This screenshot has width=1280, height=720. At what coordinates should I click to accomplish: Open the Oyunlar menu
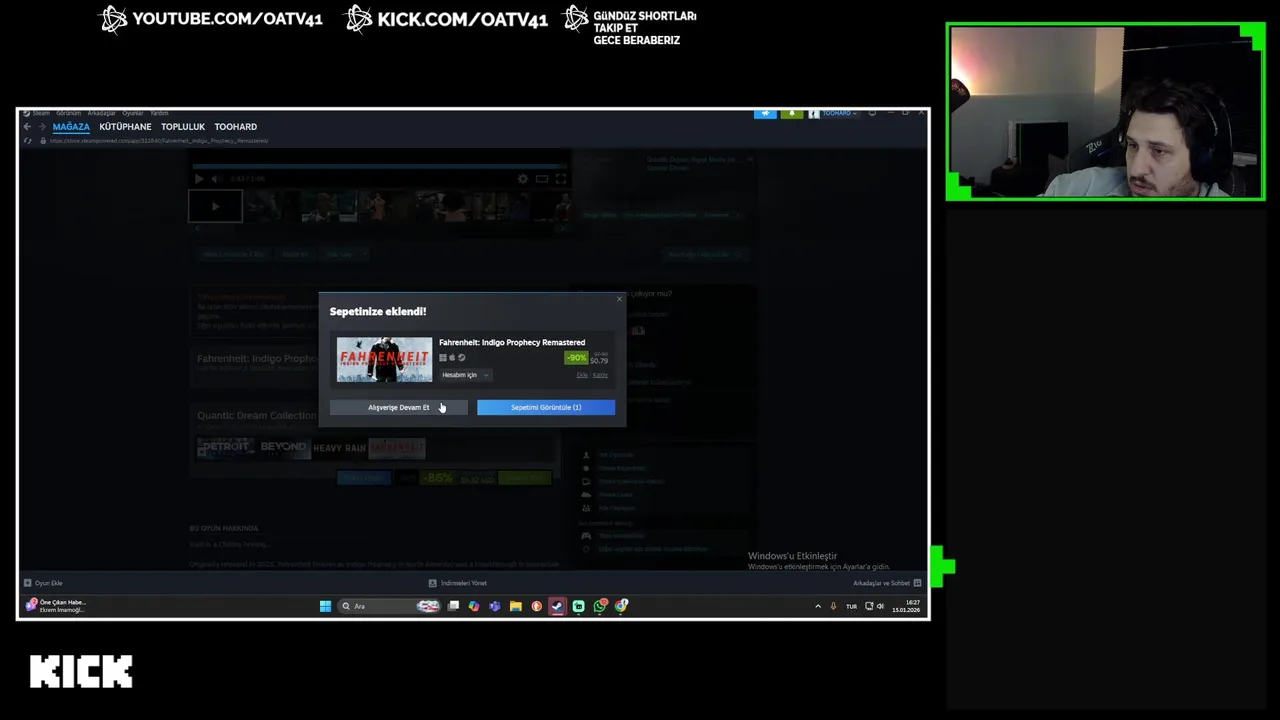coord(133,113)
